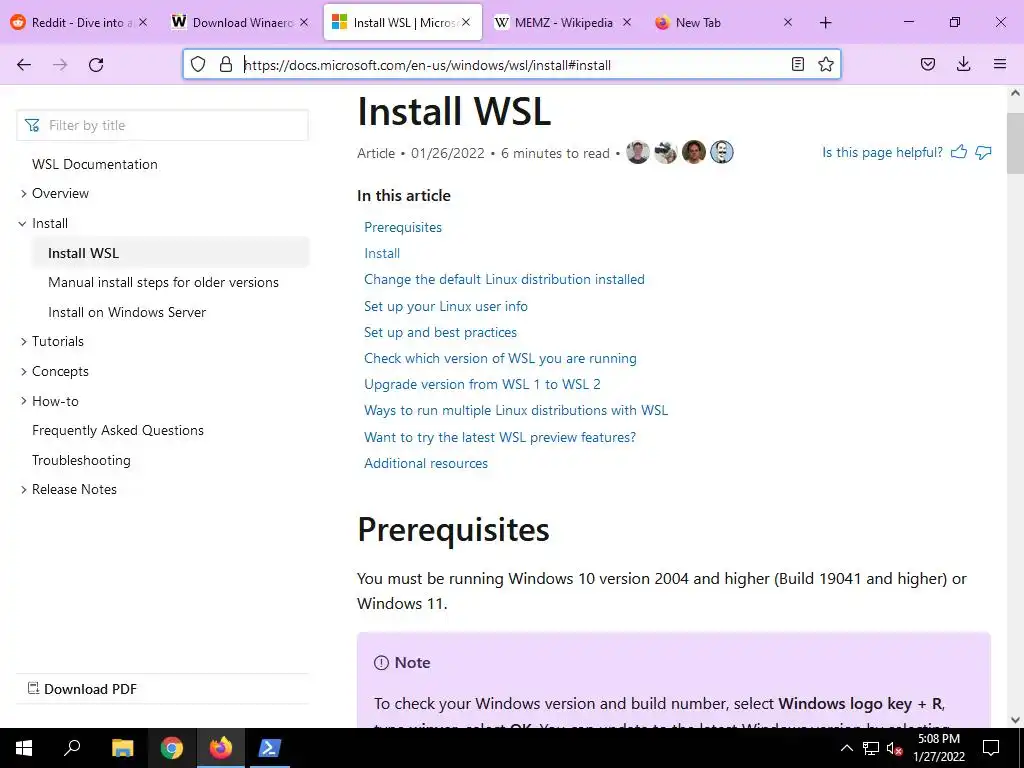Jump to Additional resources link
The width and height of the screenshot is (1024, 768).
point(426,463)
